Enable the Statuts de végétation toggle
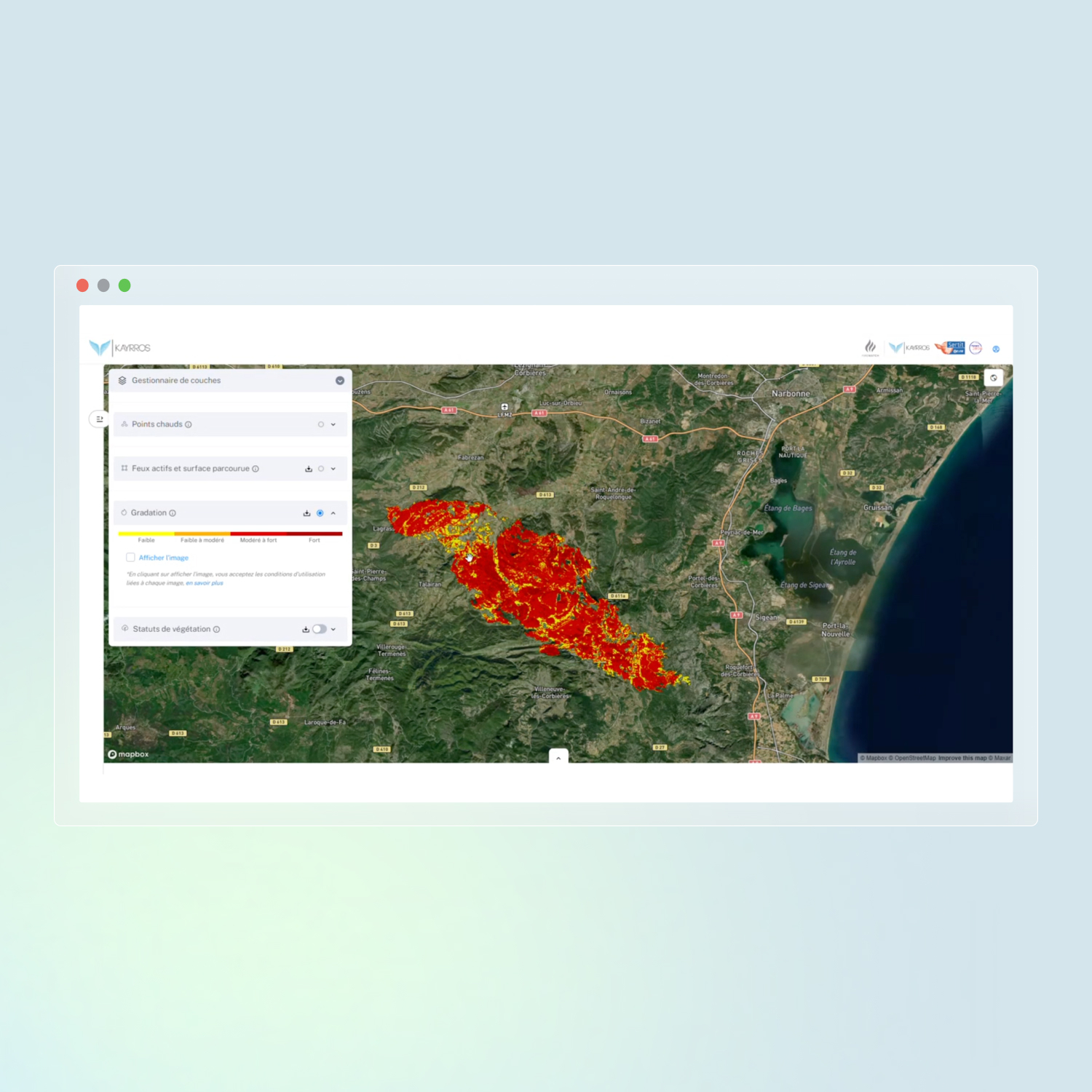This screenshot has height=1092, width=1092. point(320,629)
